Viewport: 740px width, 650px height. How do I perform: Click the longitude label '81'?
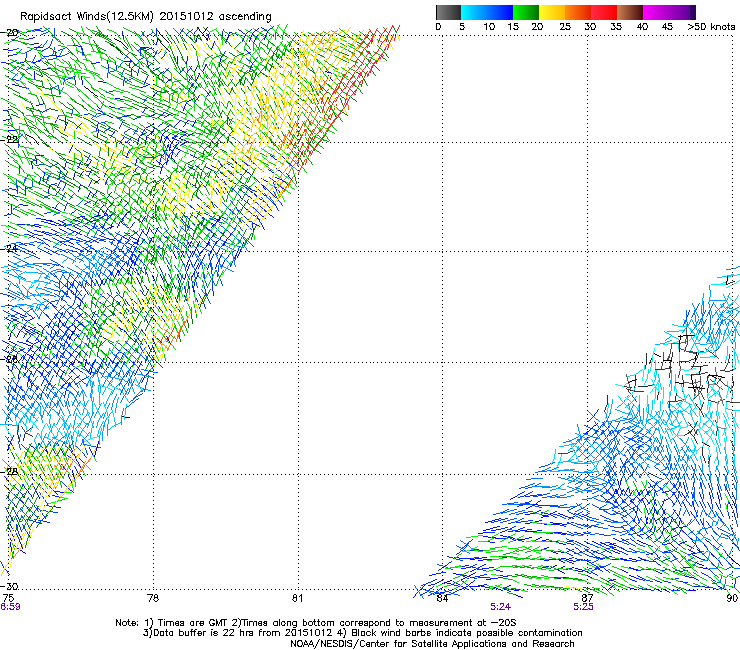click(x=297, y=598)
